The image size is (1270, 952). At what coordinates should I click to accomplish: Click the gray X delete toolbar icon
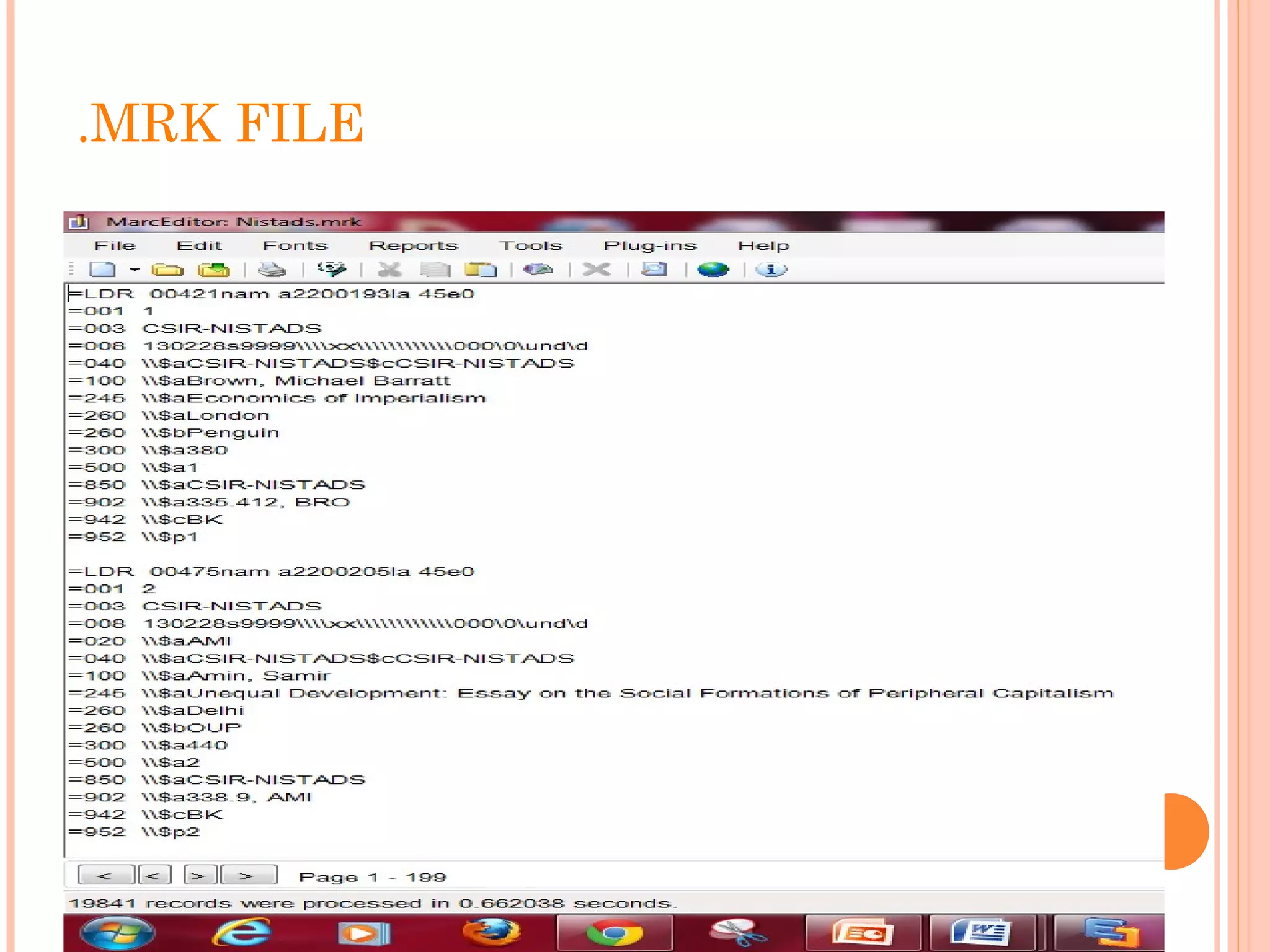[x=597, y=270]
